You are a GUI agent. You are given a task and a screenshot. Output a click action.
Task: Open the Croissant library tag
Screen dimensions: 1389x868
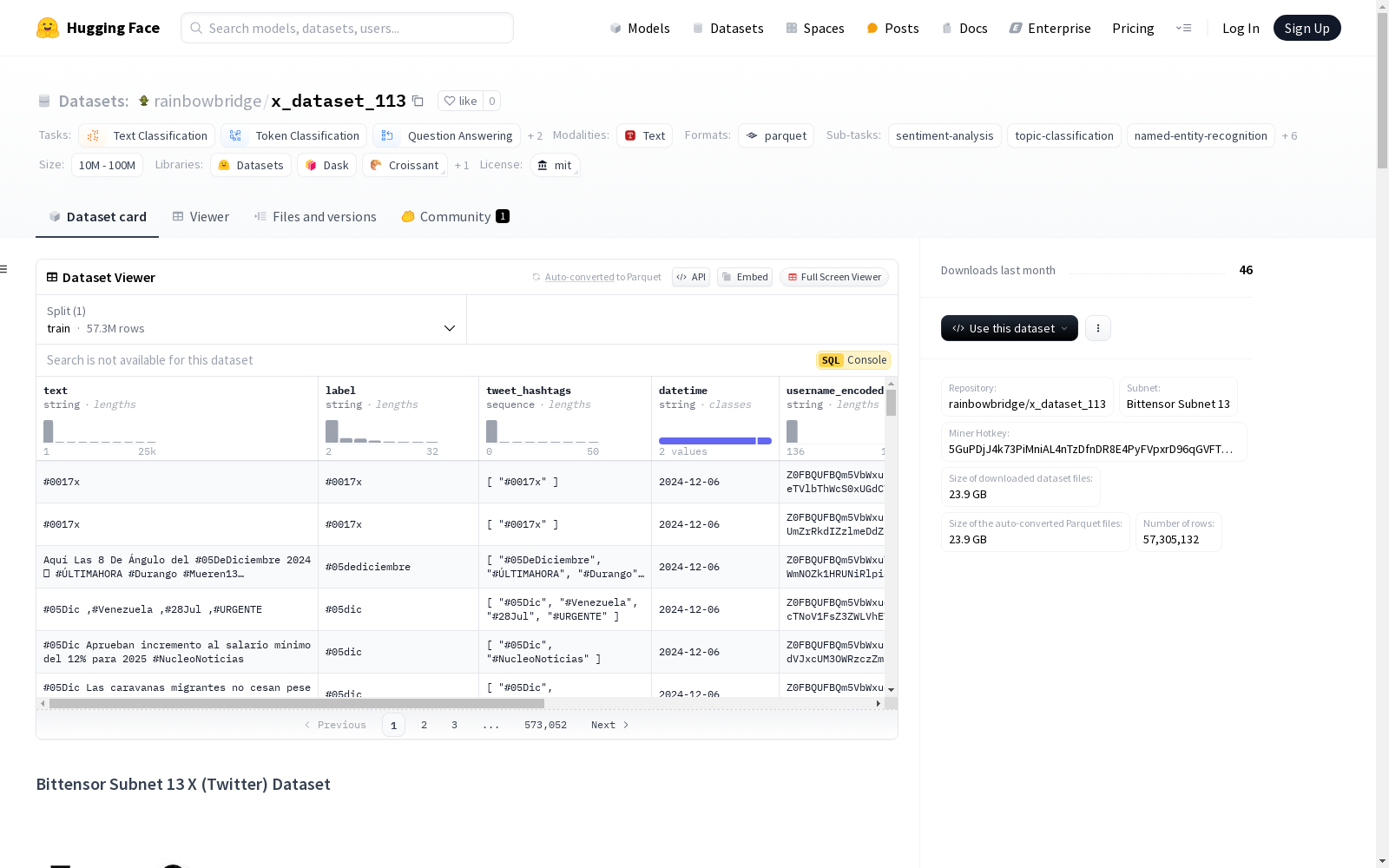(405, 166)
